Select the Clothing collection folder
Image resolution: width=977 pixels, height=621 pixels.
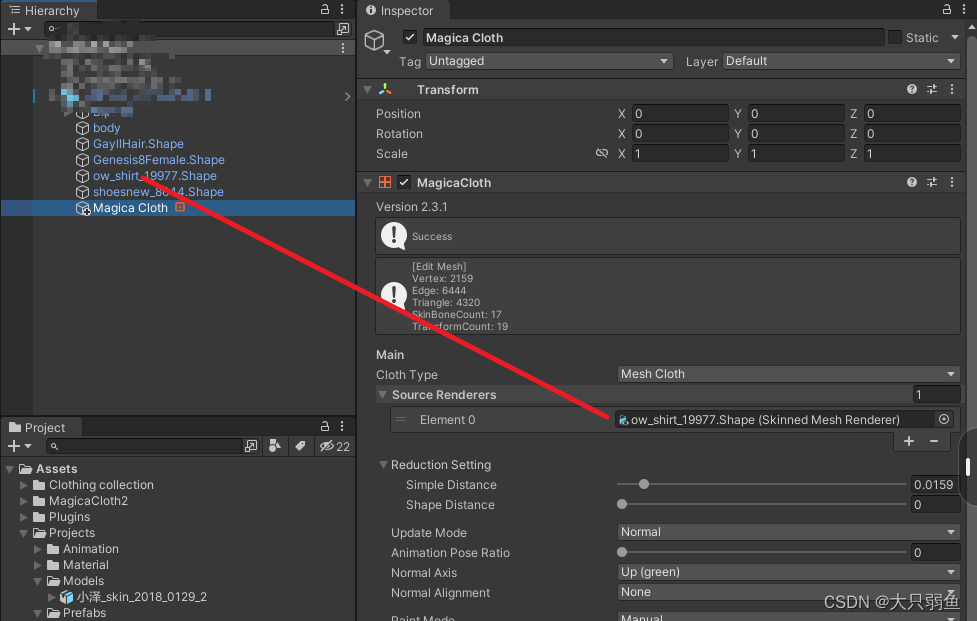(x=101, y=485)
